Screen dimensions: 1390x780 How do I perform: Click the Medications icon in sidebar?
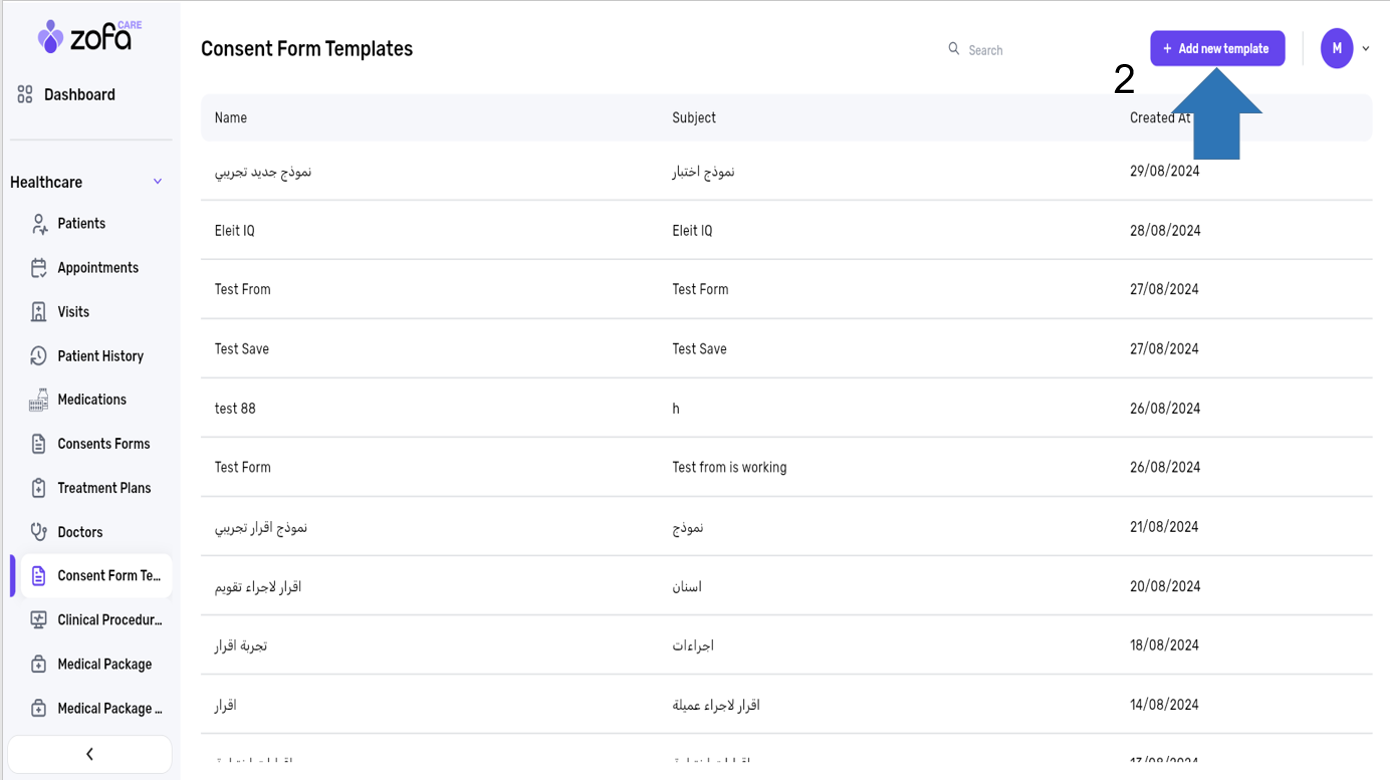39,400
